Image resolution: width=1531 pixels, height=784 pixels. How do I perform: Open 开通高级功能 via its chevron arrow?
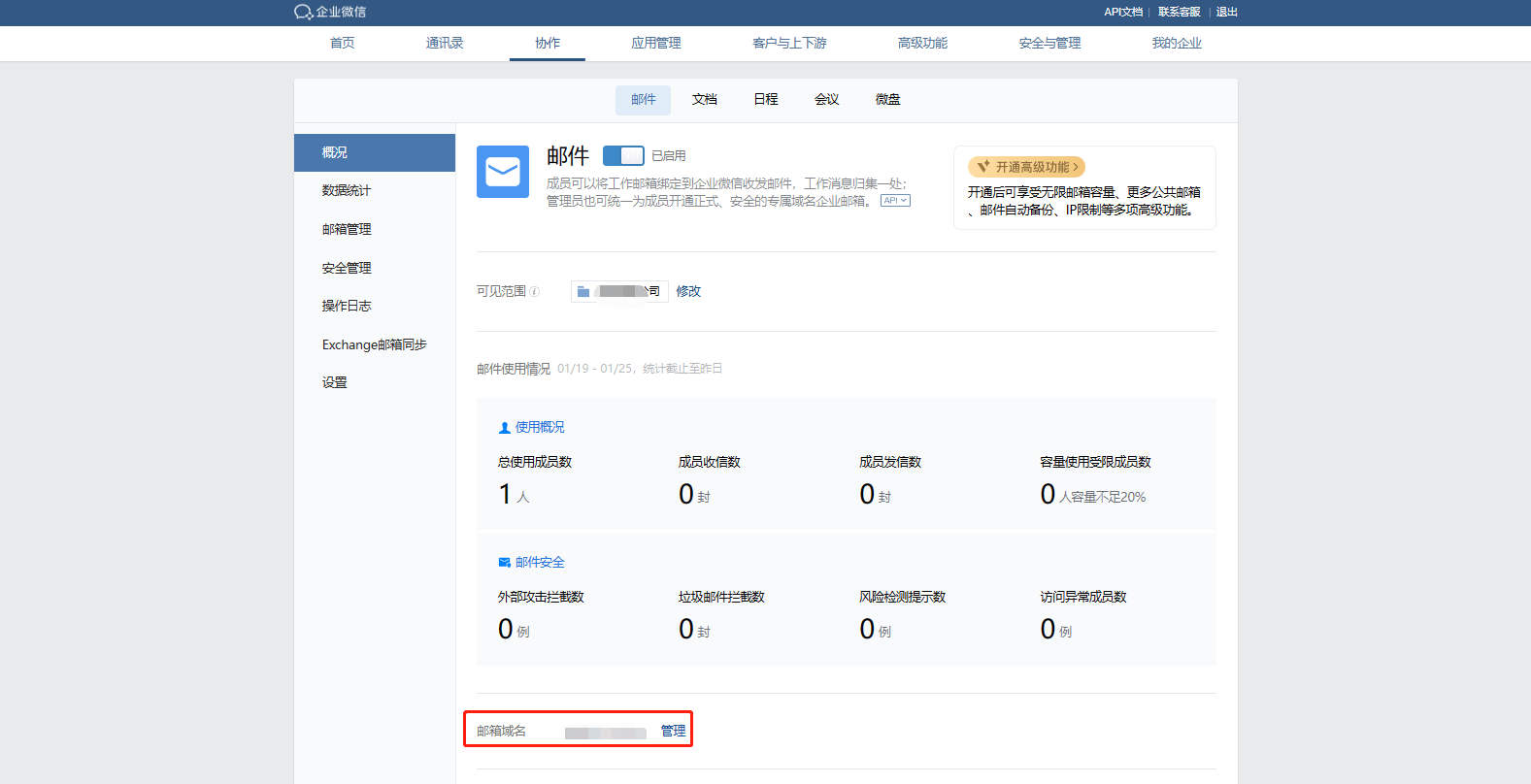pyautogui.click(x=1076, y=167)
